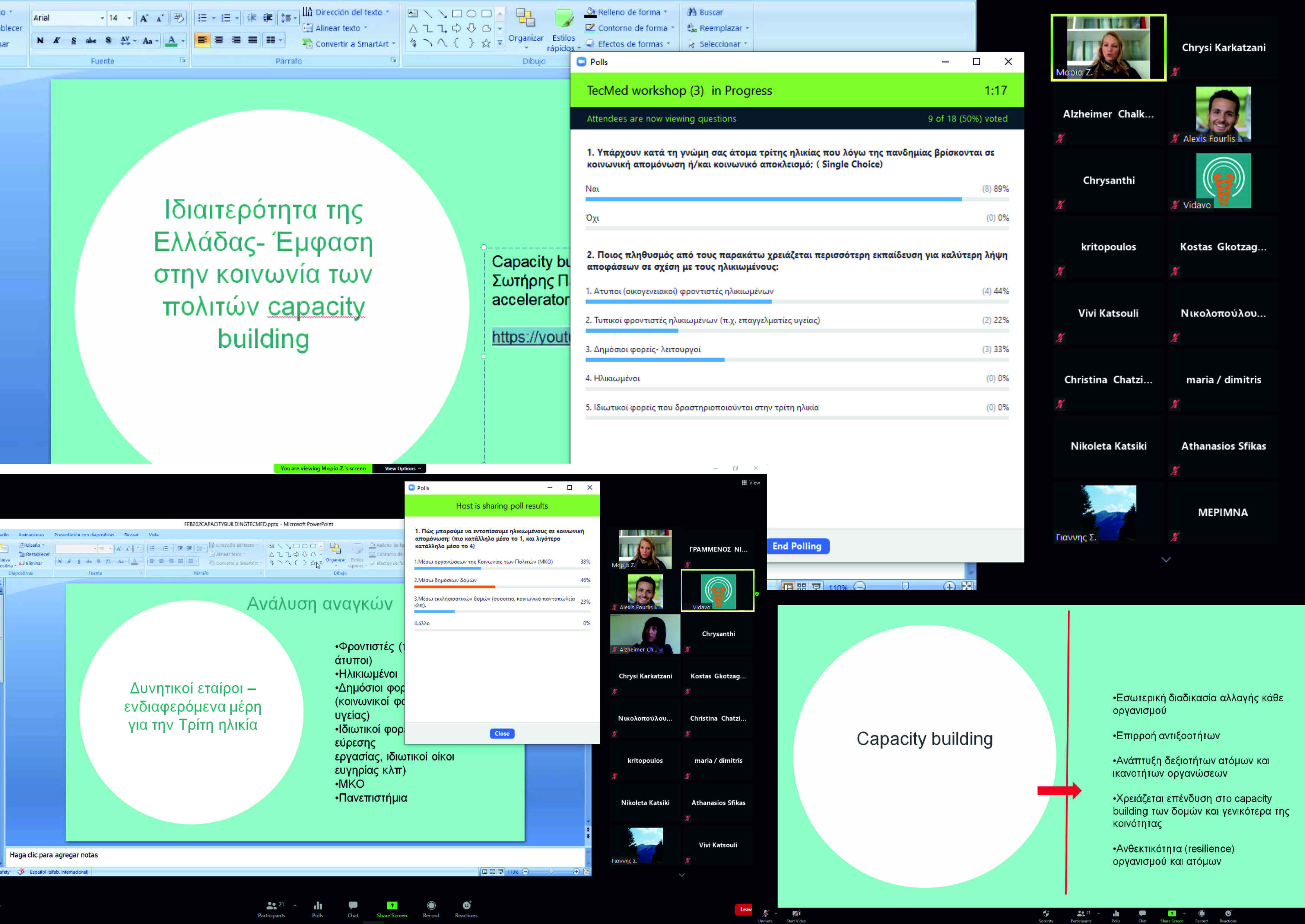Open Polls next to Security's Participants button
Screen dimensions: 1305x924
(x=1115, y=915)
